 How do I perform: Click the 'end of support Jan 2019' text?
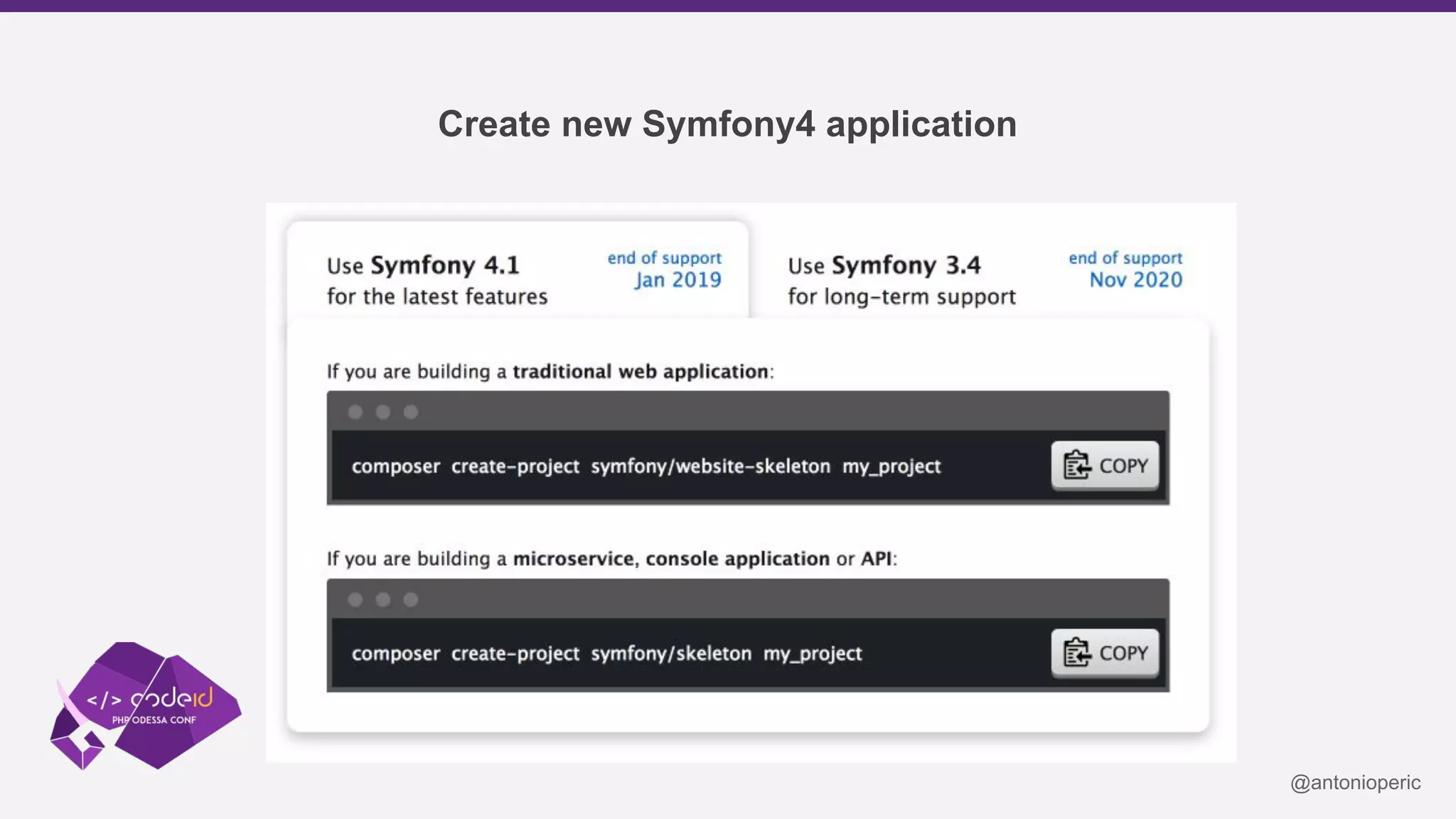[664, 269]
